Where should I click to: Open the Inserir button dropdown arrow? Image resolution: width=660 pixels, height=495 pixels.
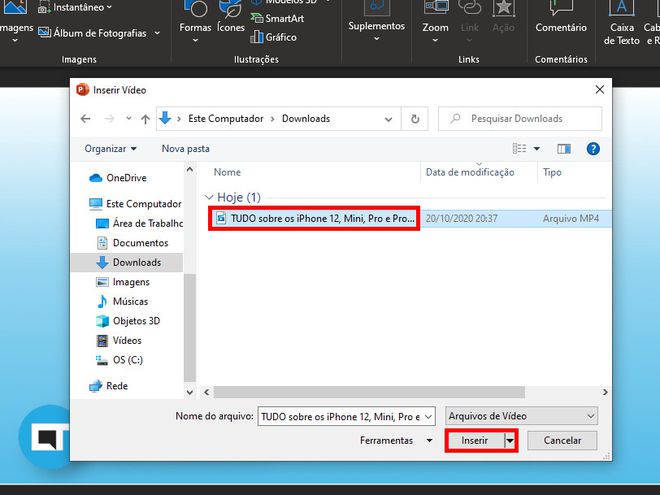click(510, 441)
